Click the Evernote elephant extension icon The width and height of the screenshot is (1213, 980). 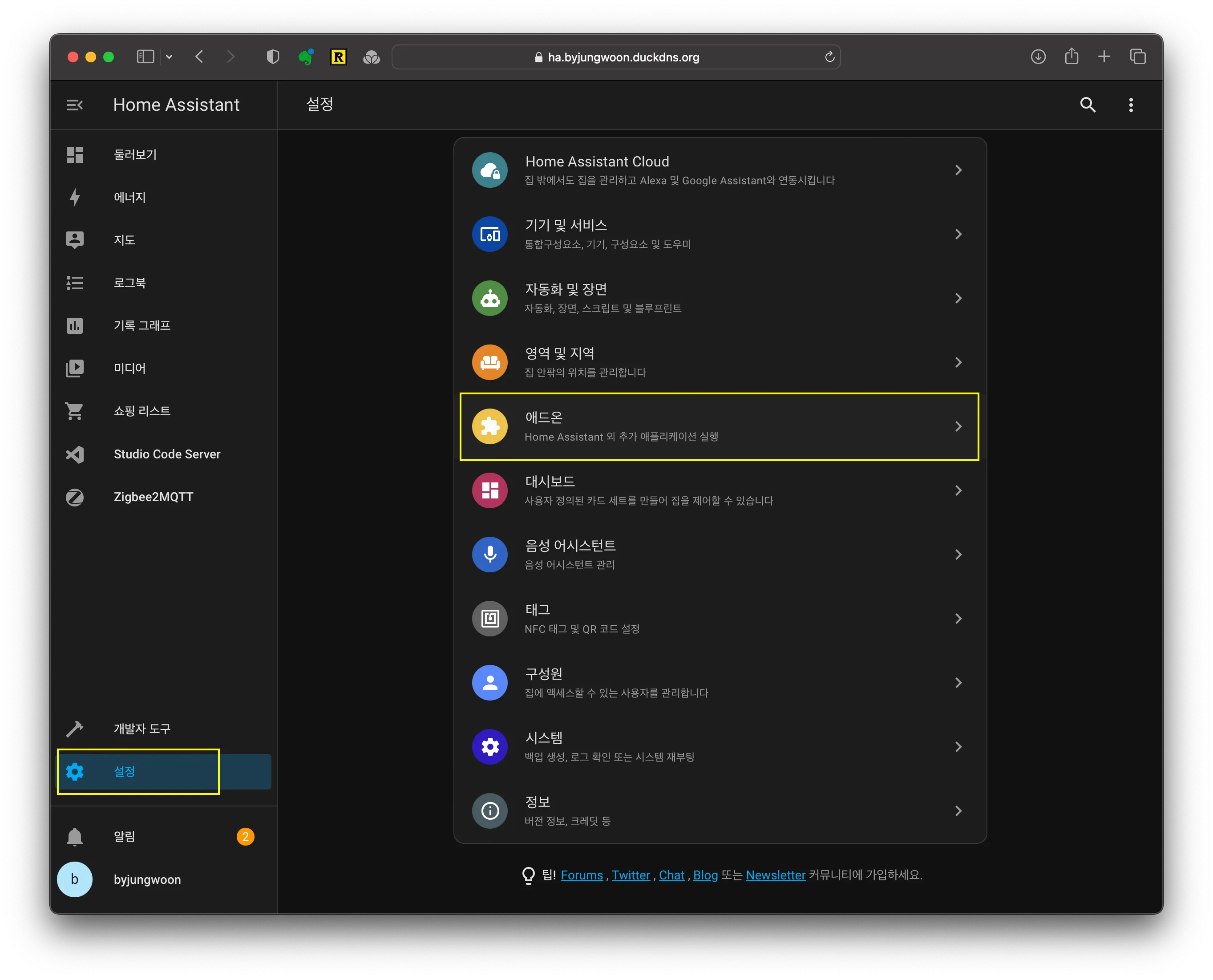[x=305, y=57]
